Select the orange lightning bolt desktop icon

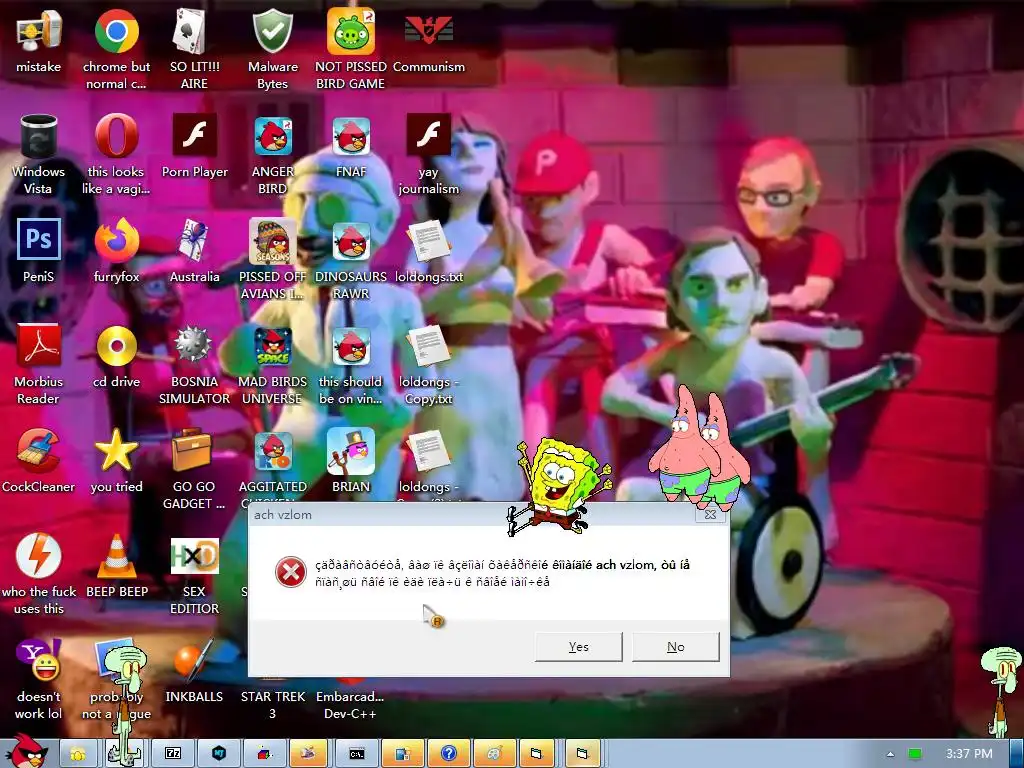39,556
